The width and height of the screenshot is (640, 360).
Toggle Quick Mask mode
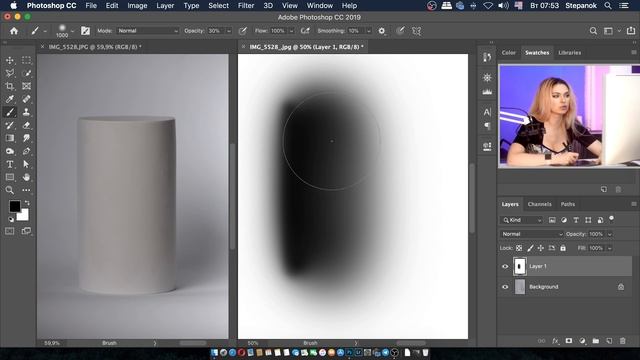[10, 231]
